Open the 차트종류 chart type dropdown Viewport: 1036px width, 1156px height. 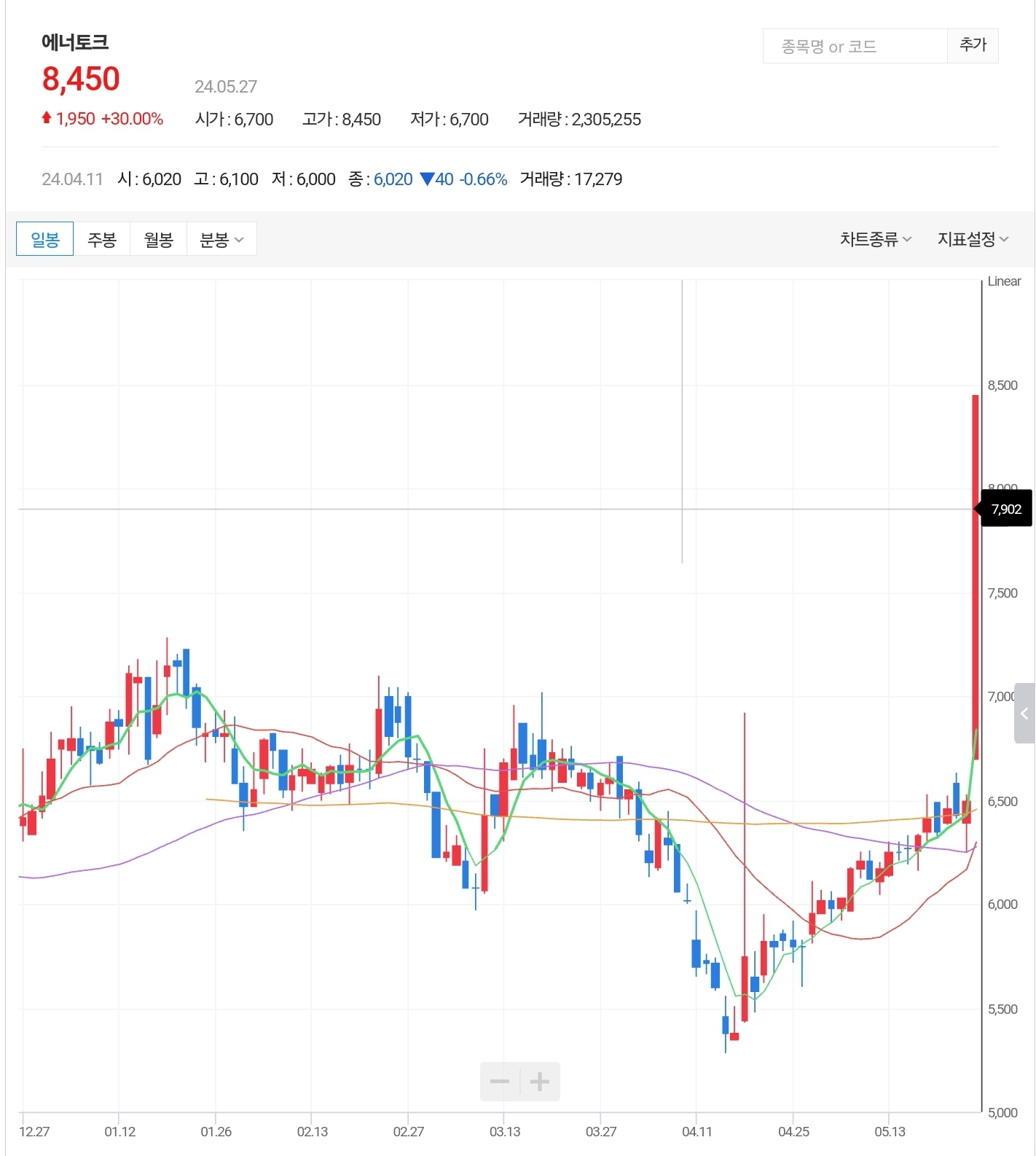[x=876, y=239]
